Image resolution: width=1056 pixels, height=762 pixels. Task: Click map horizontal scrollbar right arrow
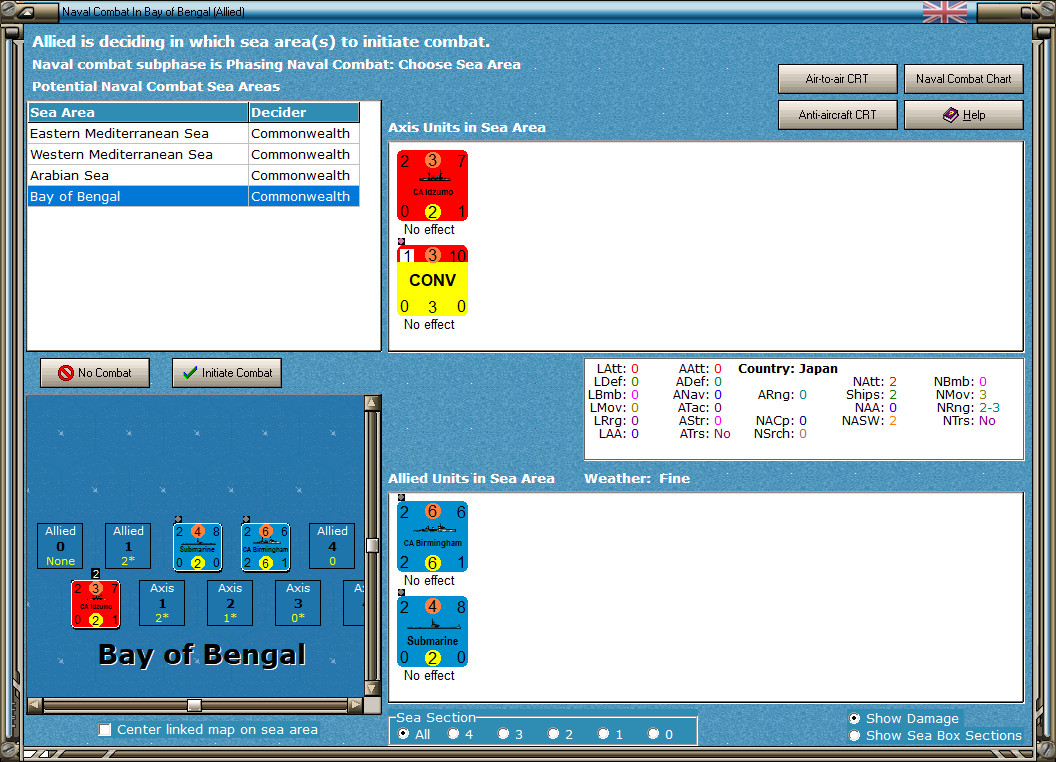point(356,705)
